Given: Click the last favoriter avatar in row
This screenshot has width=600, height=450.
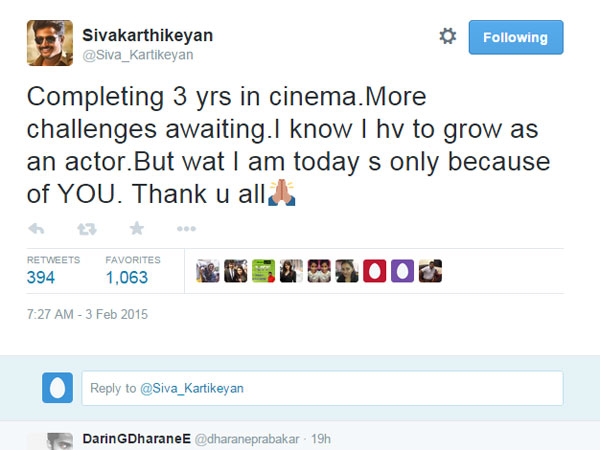Looking at the screenshot, I should pyautogui.click(x=430, y=271).
